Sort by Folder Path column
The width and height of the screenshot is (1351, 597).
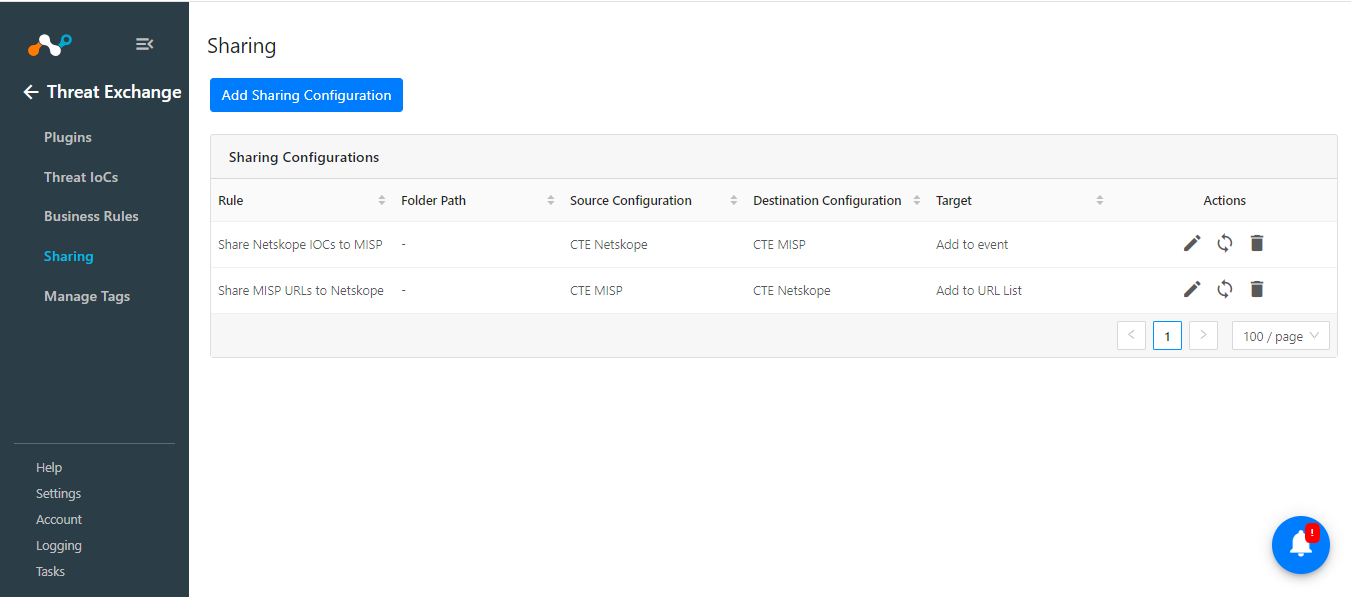click(x=550, y=200)
